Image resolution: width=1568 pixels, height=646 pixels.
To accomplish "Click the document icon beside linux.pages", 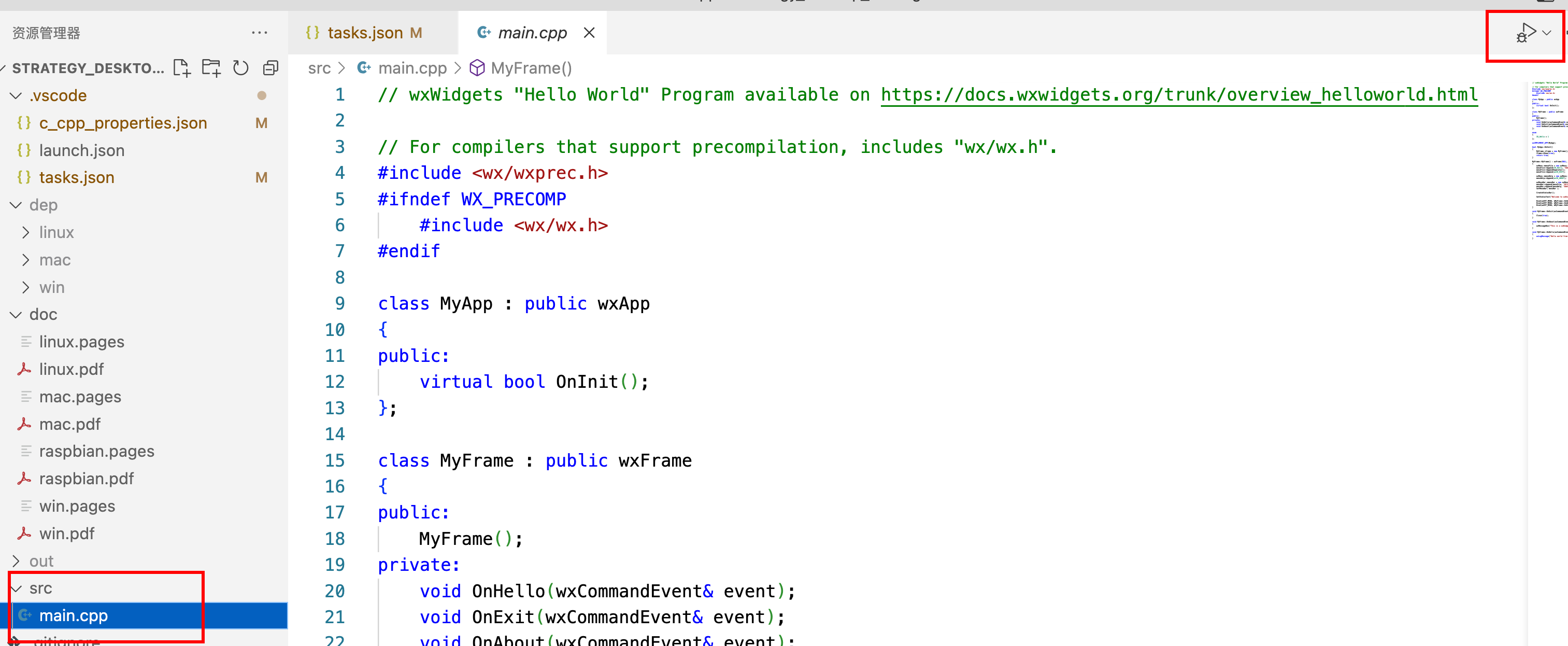I will (25, 342).
